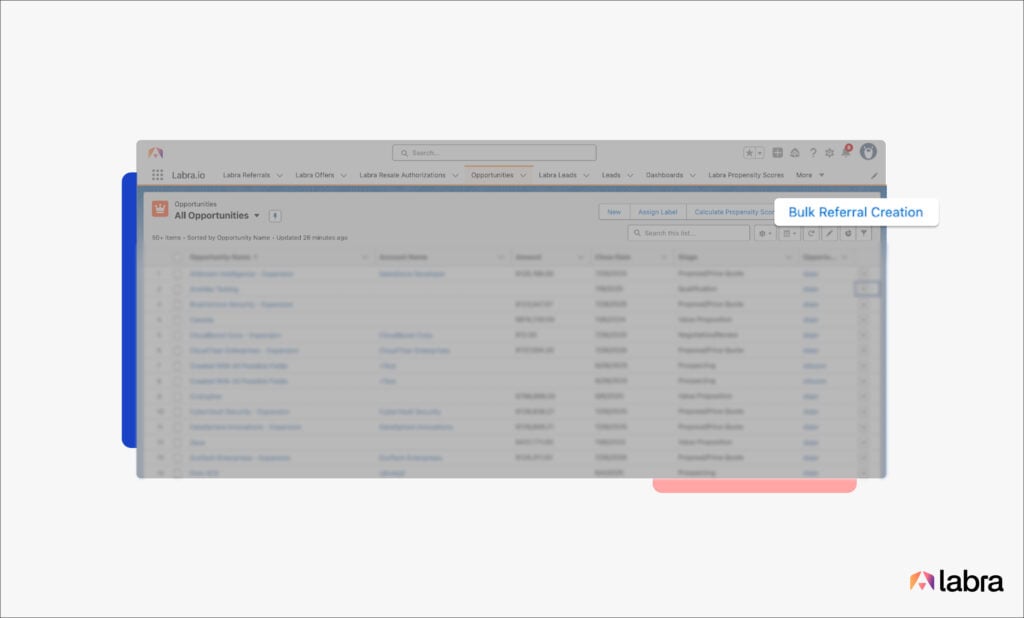Image resolution: width=1024 pixels, height=618 pixels.
Task: Pin the All Opportunities list view
Action: tap(275, 216)
